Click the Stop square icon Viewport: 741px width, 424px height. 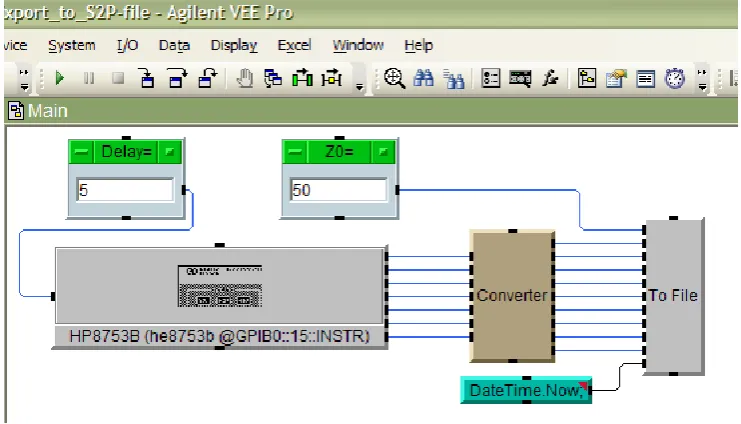click(118, 78)
